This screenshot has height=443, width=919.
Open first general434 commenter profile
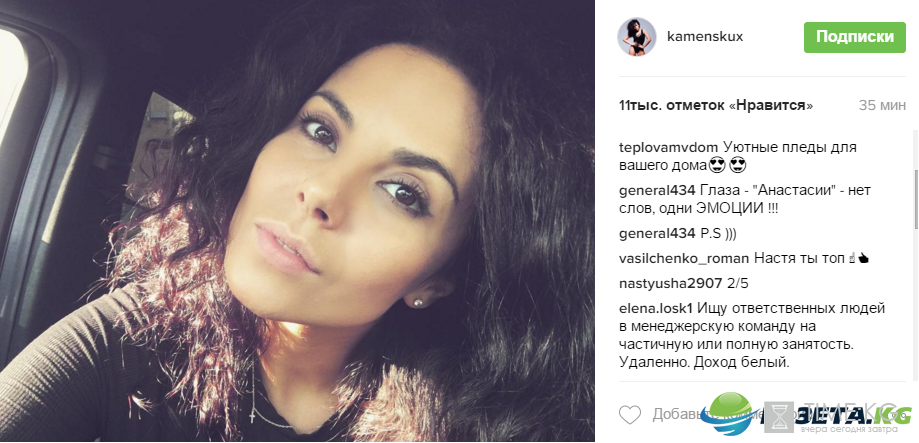pos(657,191)
